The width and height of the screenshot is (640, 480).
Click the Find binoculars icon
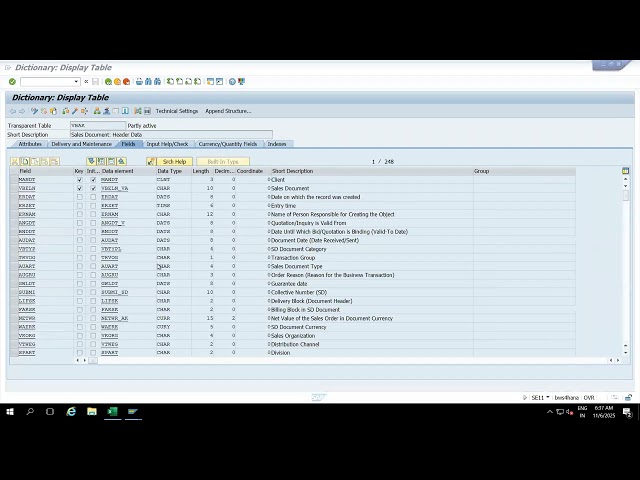(x=148, y=82)
